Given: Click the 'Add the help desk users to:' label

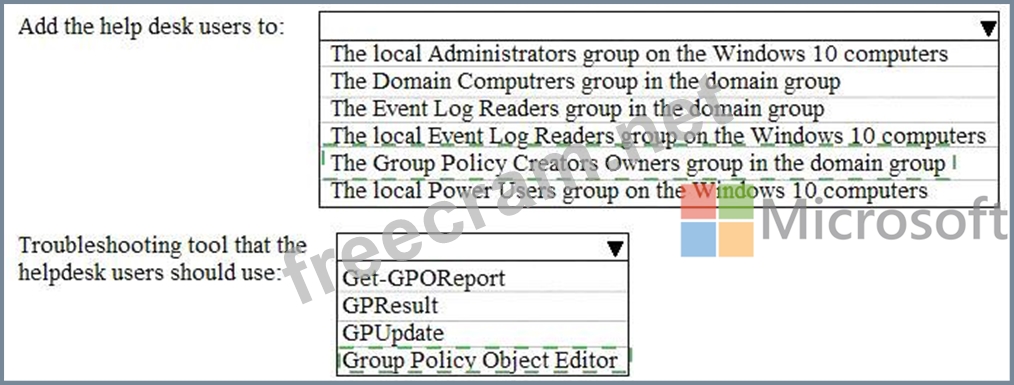Looking at the screenshot, I should click(152, 27).
